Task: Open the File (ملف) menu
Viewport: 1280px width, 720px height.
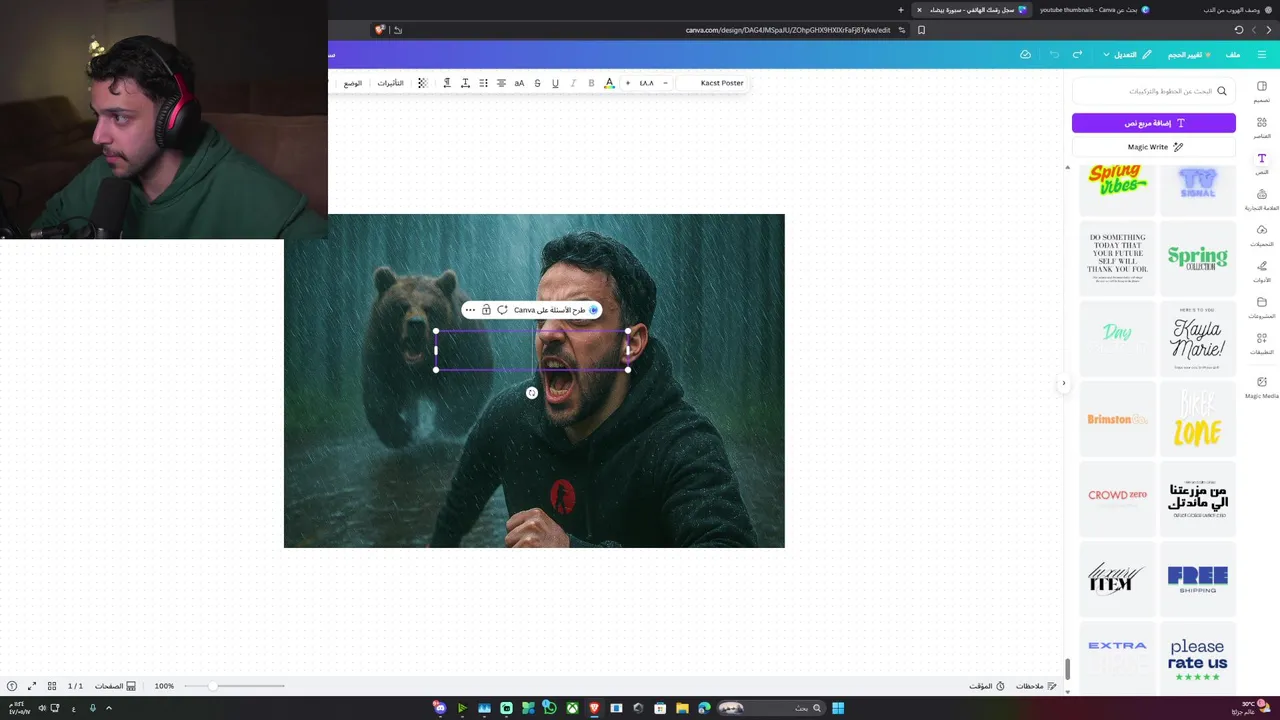Action: 1233,54
